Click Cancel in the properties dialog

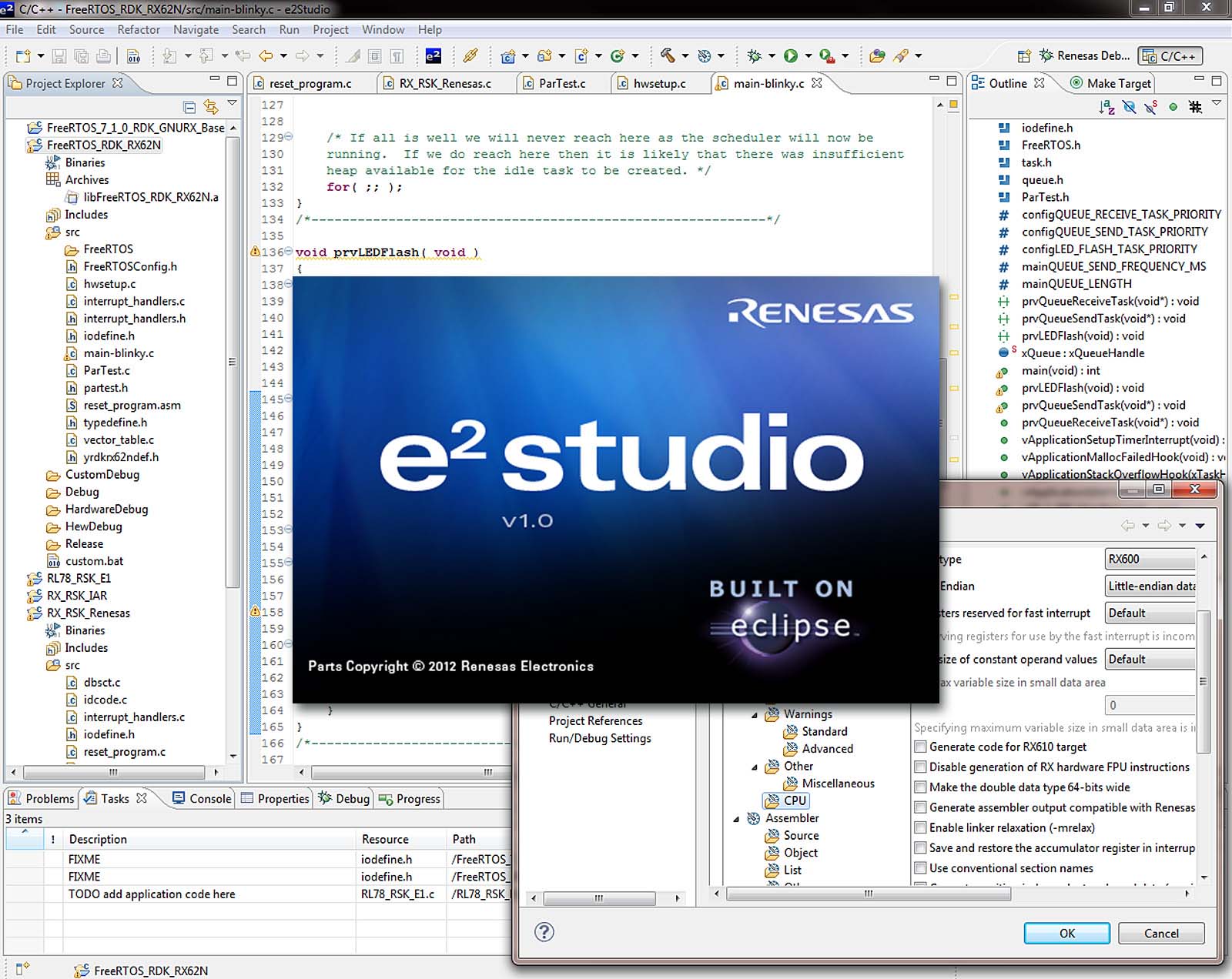click(1161, 933)
